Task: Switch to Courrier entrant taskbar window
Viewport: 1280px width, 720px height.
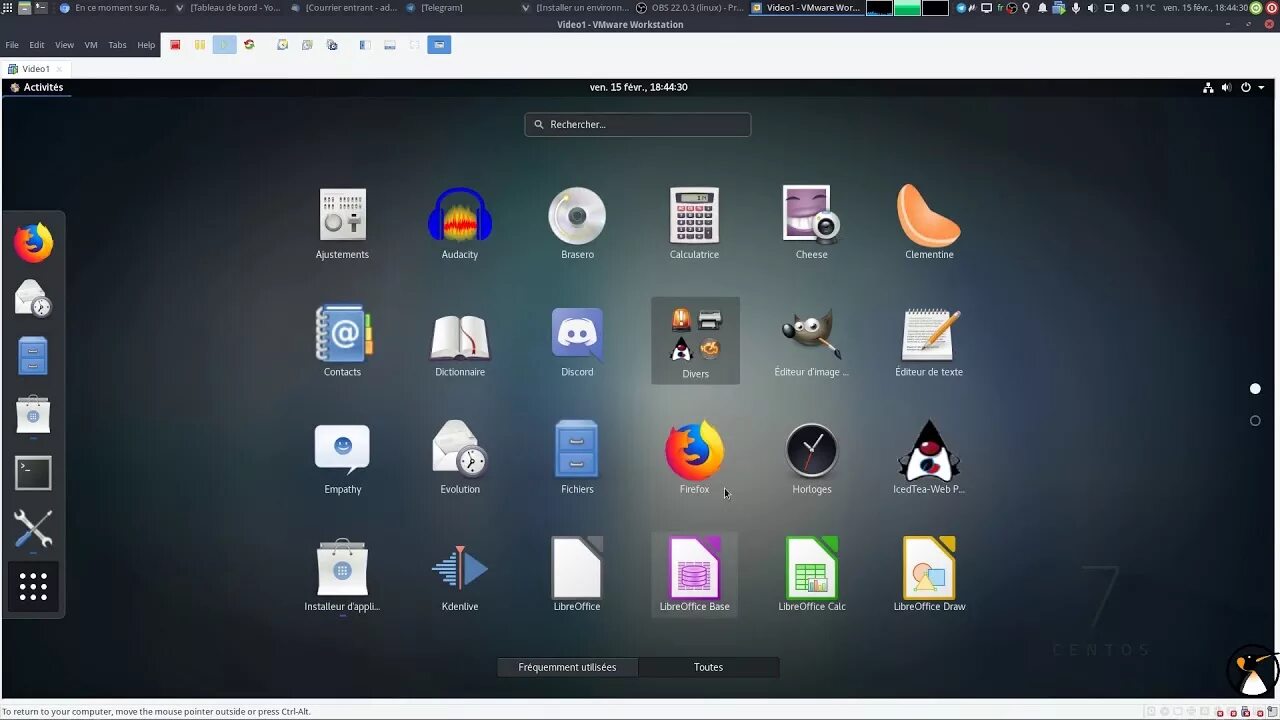Action: (345, 8)
